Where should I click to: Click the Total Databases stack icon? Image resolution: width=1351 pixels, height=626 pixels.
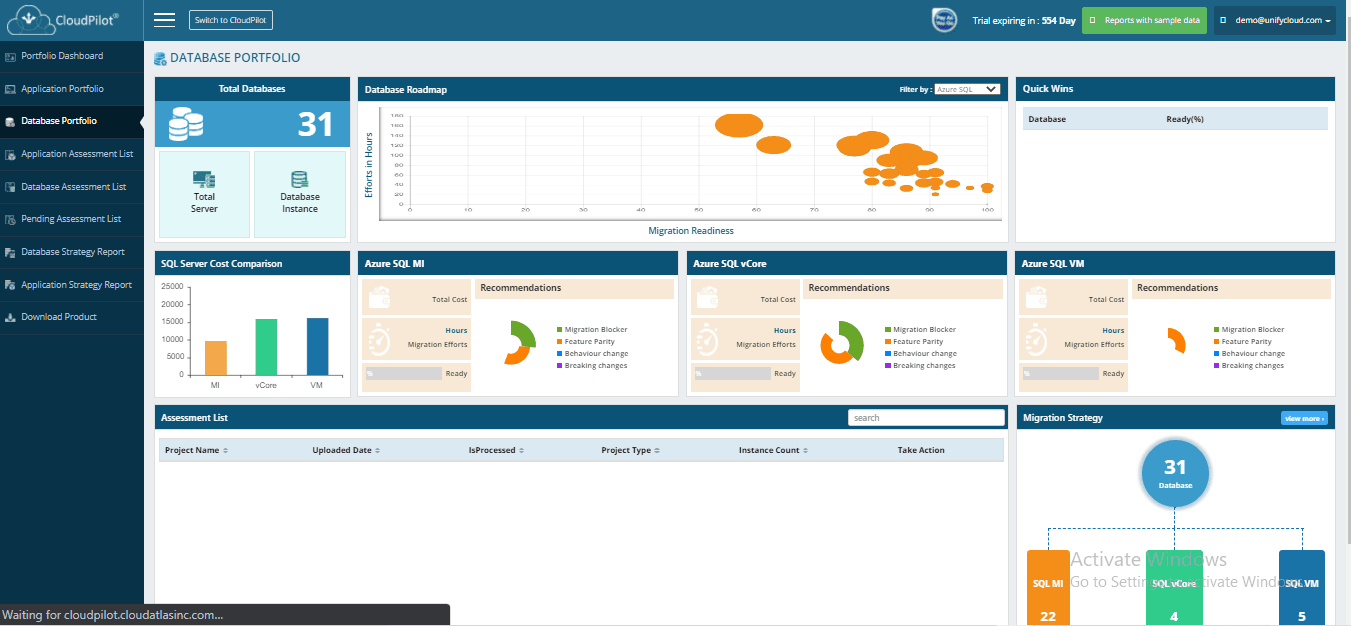pyautogui.click(x=186, y=124)
